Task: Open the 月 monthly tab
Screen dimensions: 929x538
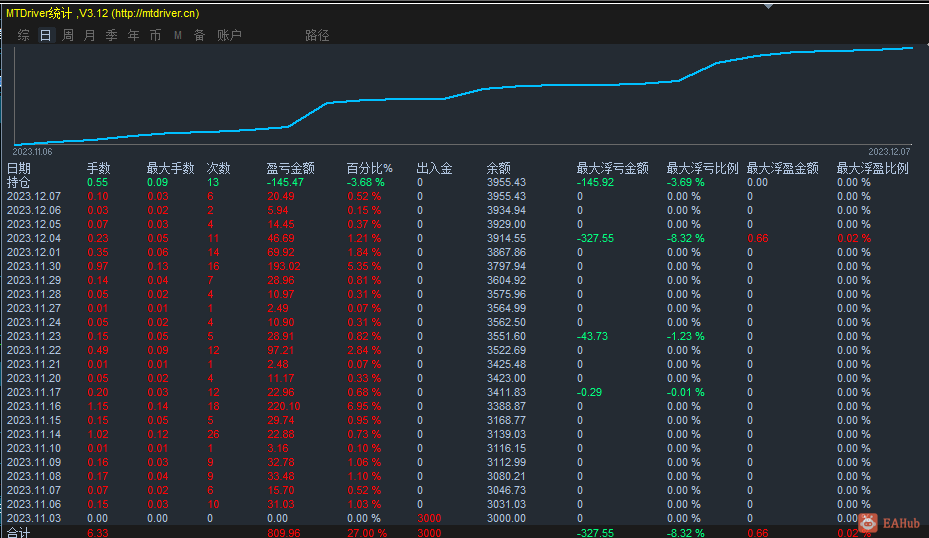Action: 89,36
